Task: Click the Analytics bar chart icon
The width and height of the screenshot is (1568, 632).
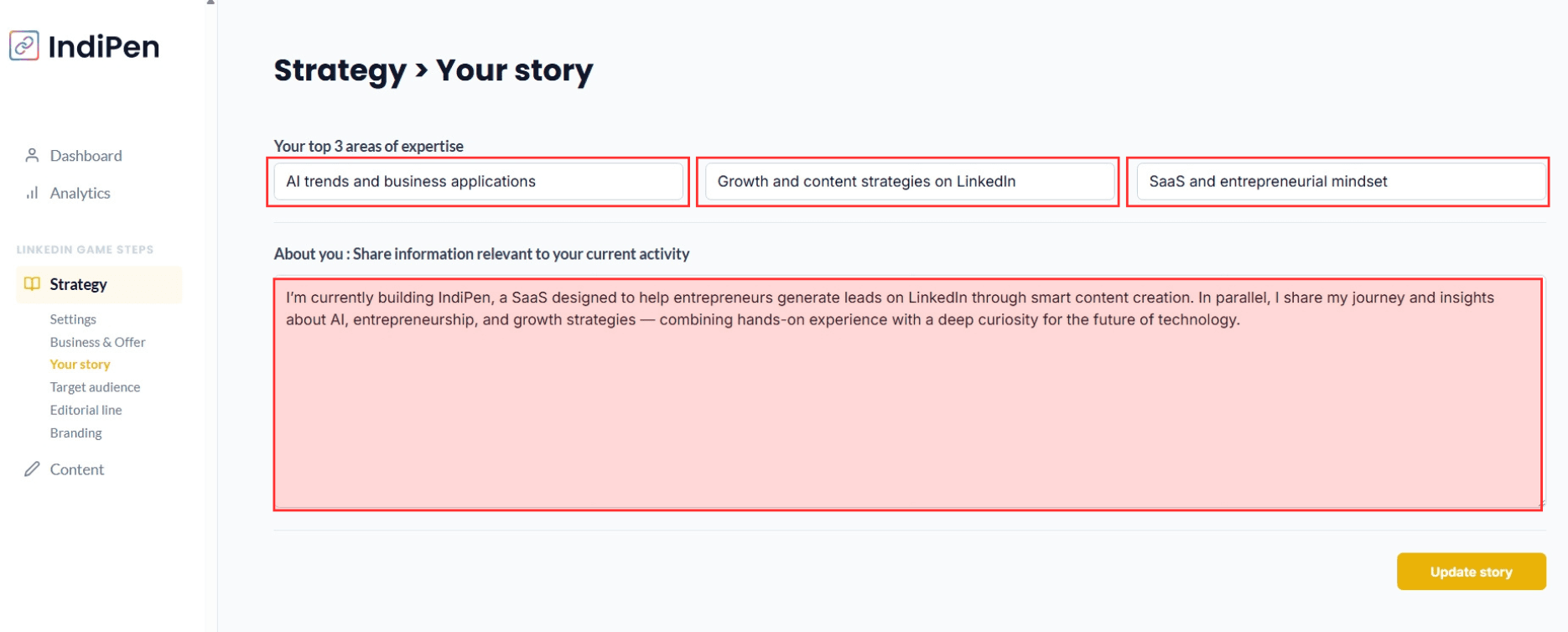Action: pos(32,193)
